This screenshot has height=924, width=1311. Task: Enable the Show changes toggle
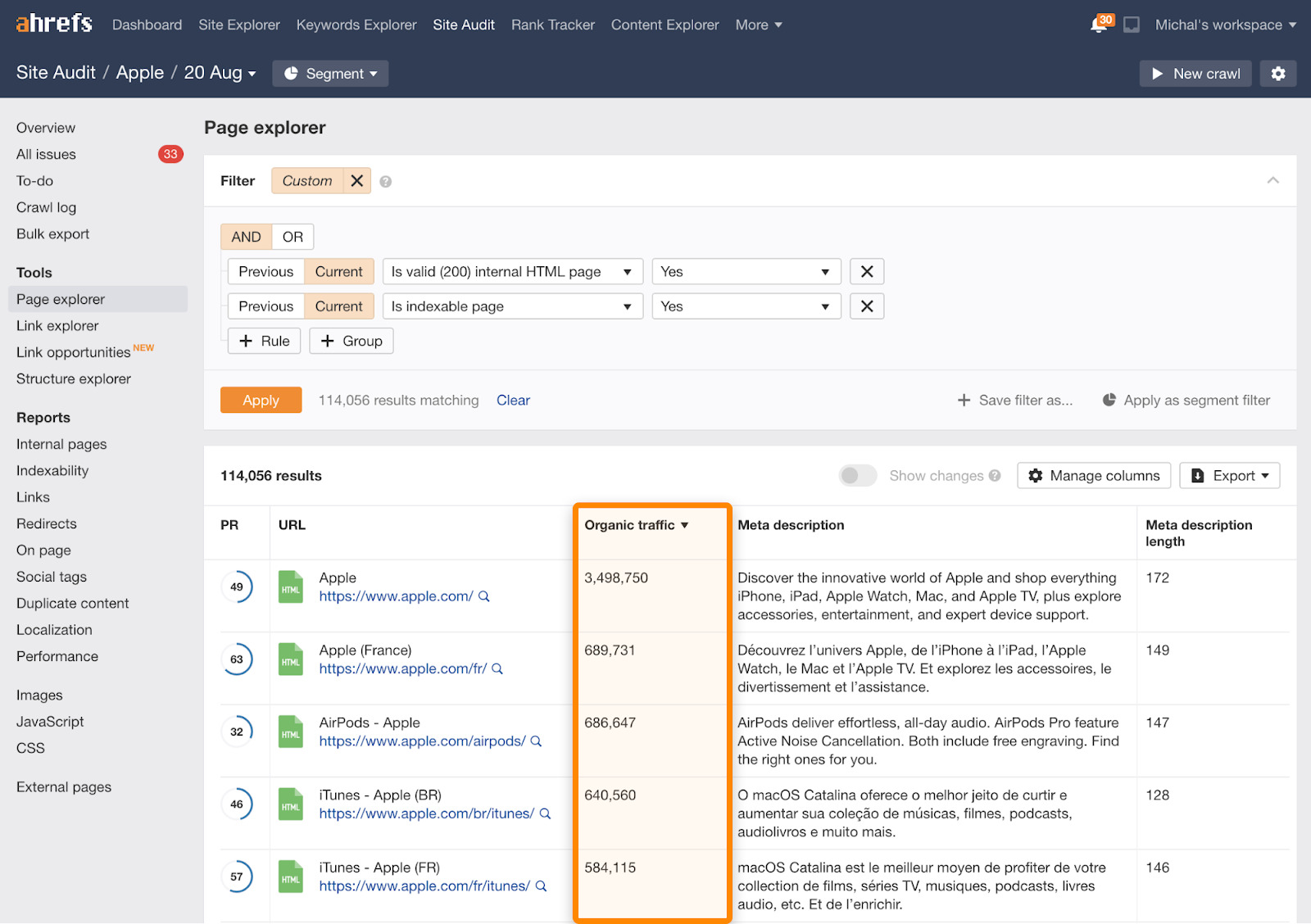coord(857,475)
